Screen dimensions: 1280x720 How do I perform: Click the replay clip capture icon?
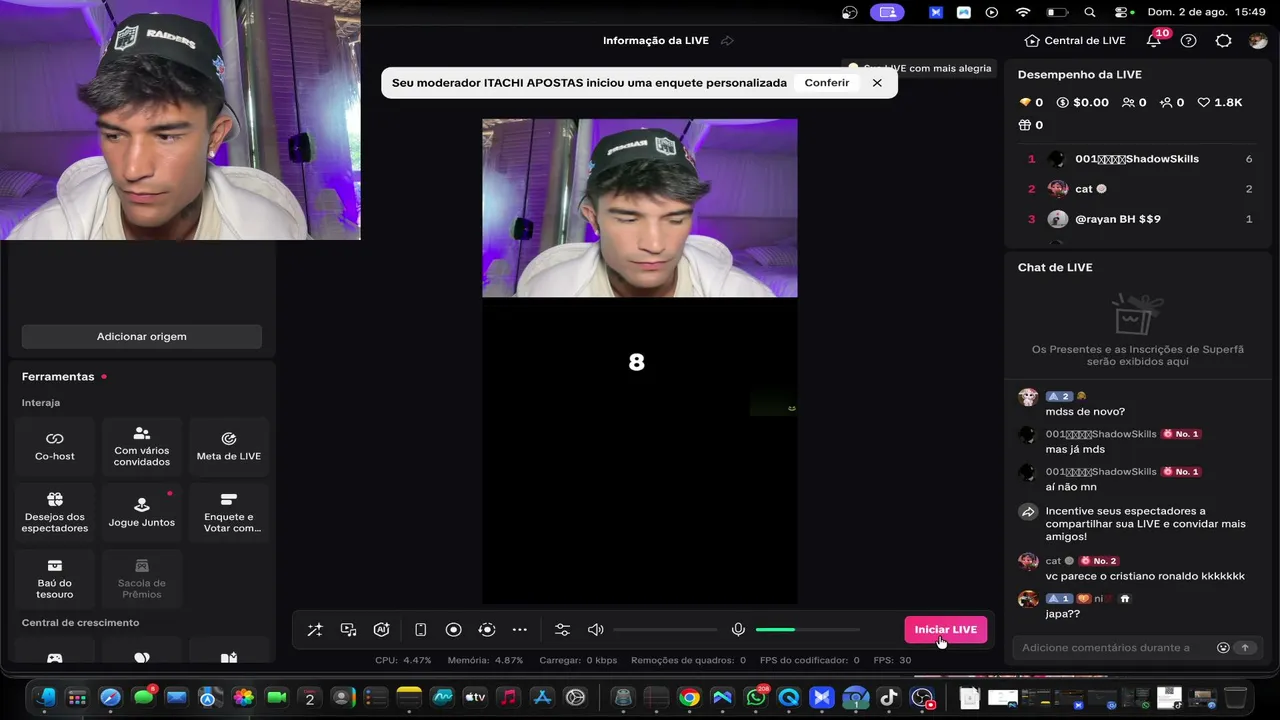point(487,630)
